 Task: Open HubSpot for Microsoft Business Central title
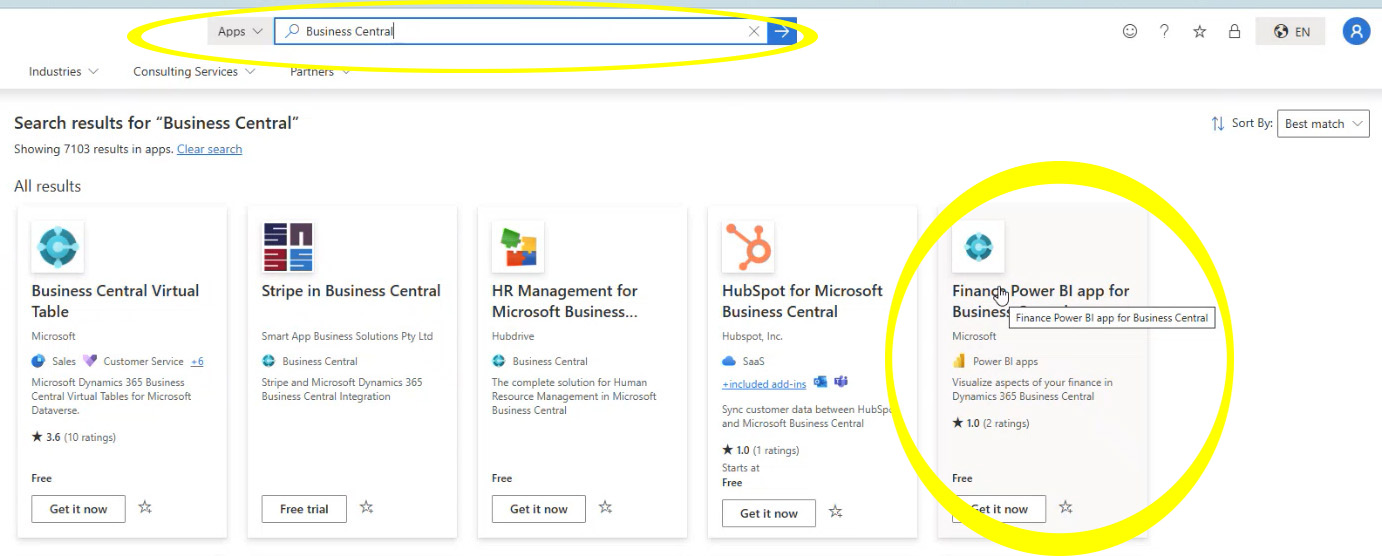(802, 301)
